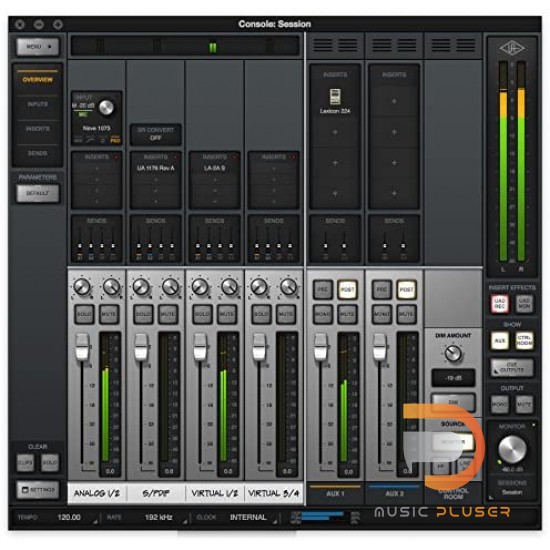Toggle CTRL ROOM visibility under SHOW
This screenshot has height=550, width=550.
coord(524,341)
